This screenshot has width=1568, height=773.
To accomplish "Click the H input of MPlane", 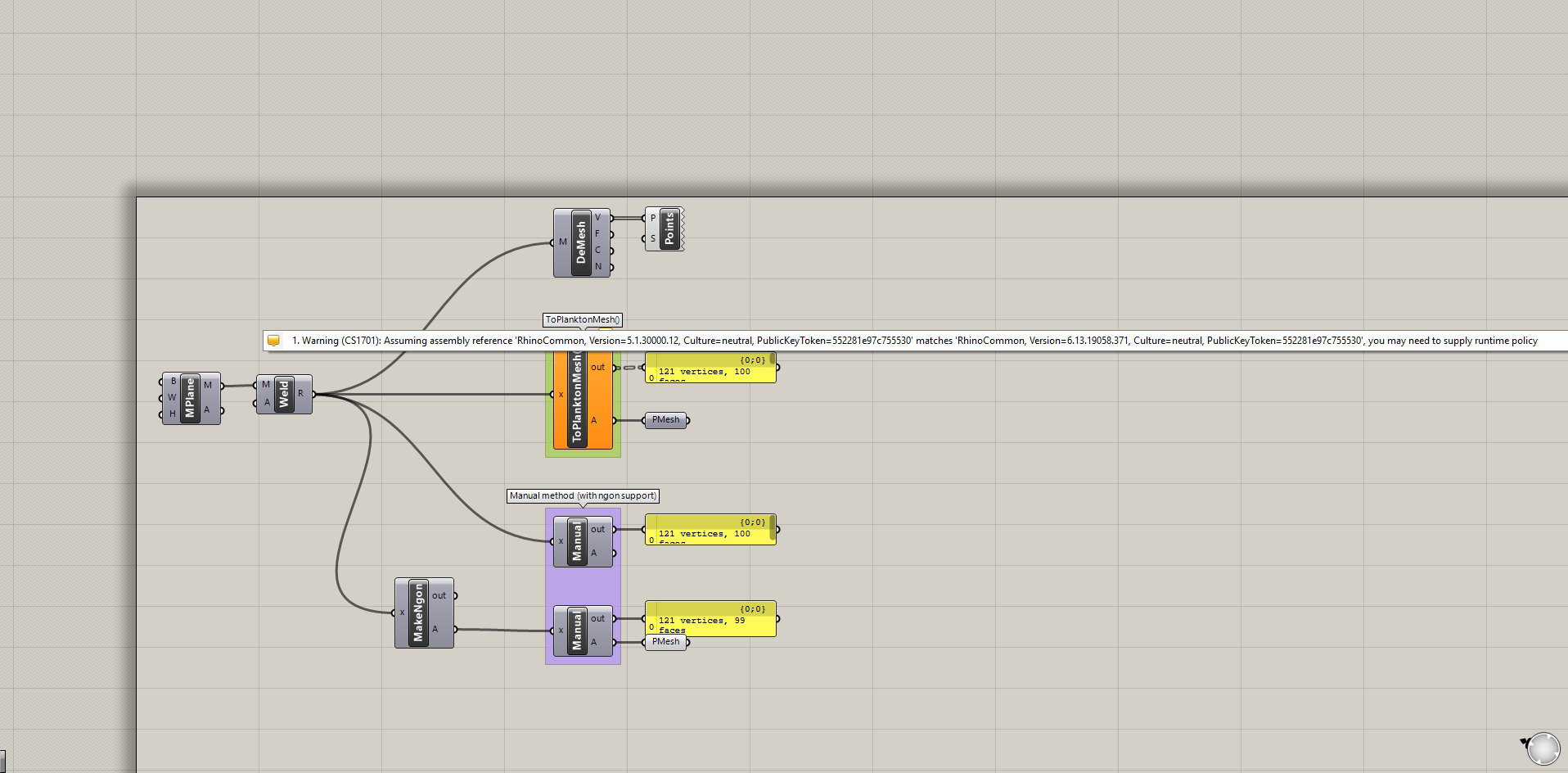I will [x=173, y=414].
